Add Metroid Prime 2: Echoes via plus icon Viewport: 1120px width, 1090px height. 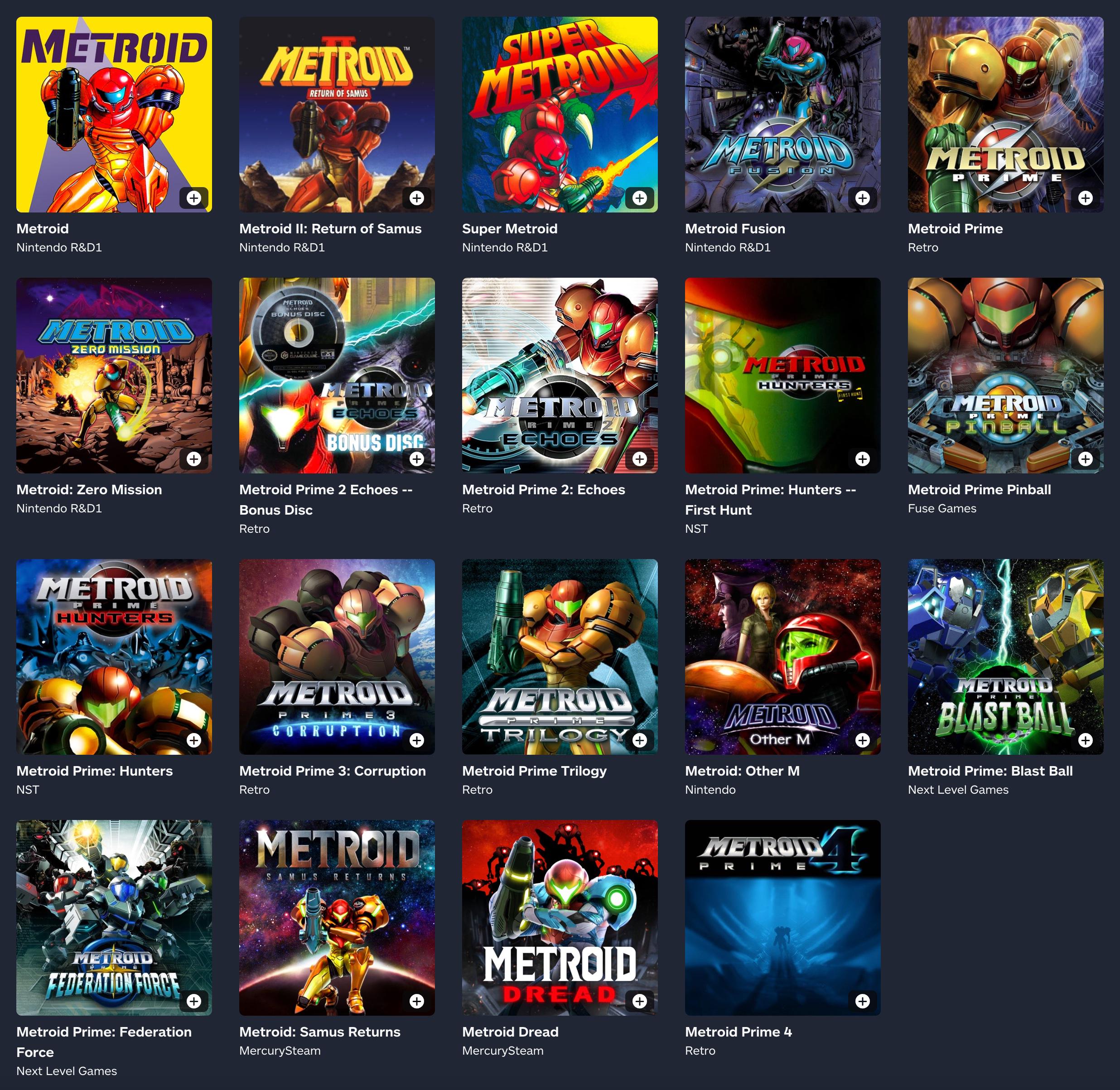pos(640,459)
